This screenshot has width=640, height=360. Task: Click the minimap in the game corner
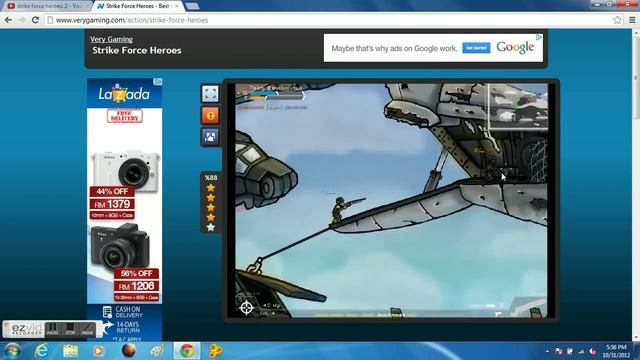point(518,107)
